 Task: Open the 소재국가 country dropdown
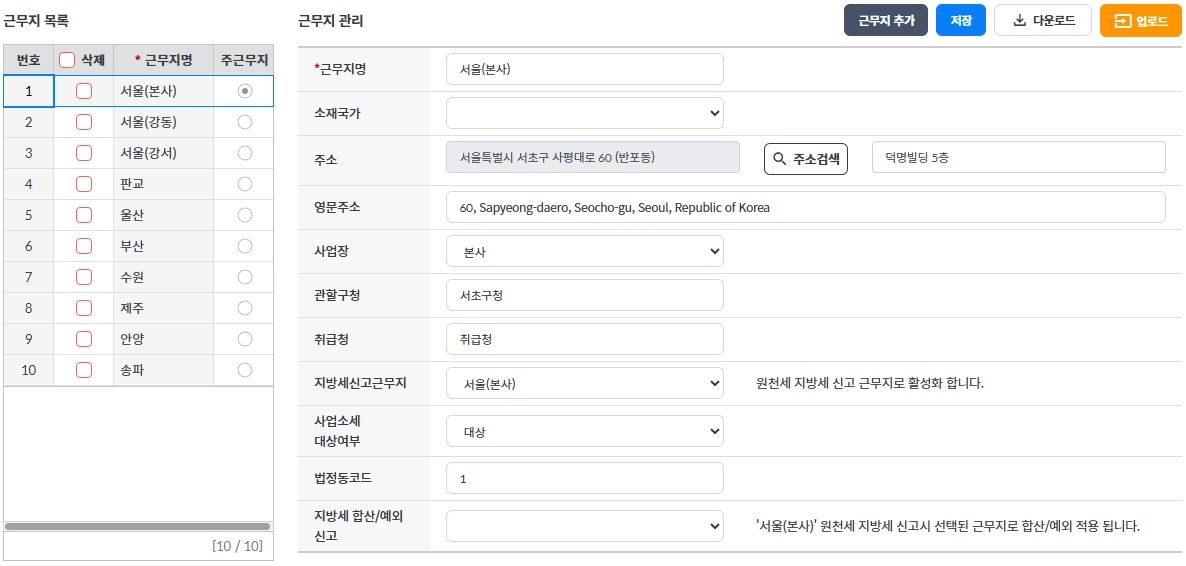584,113
